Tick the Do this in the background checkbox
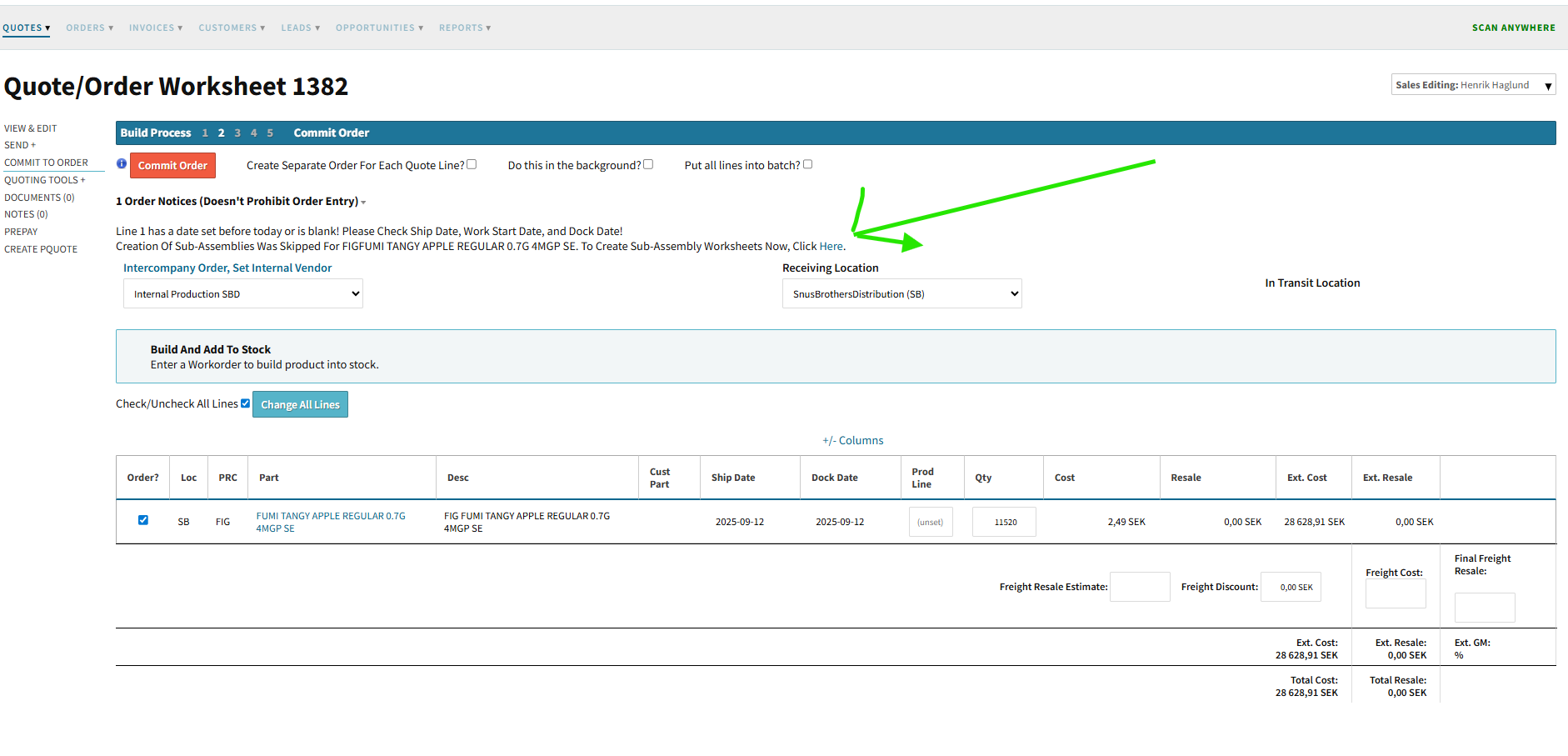Image resolution: width=1568 pixels, height=756 pixels. click(648, 164)
